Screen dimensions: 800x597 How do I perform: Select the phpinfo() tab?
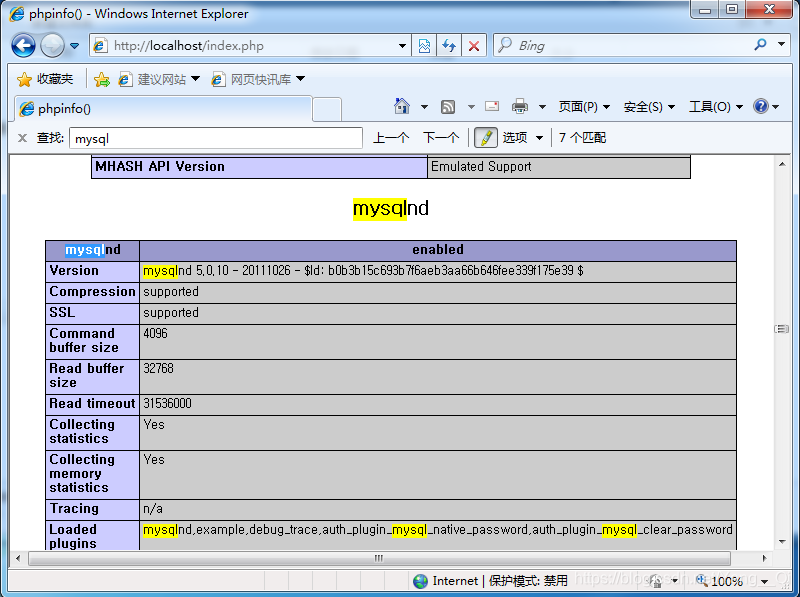tap(163, 109)
